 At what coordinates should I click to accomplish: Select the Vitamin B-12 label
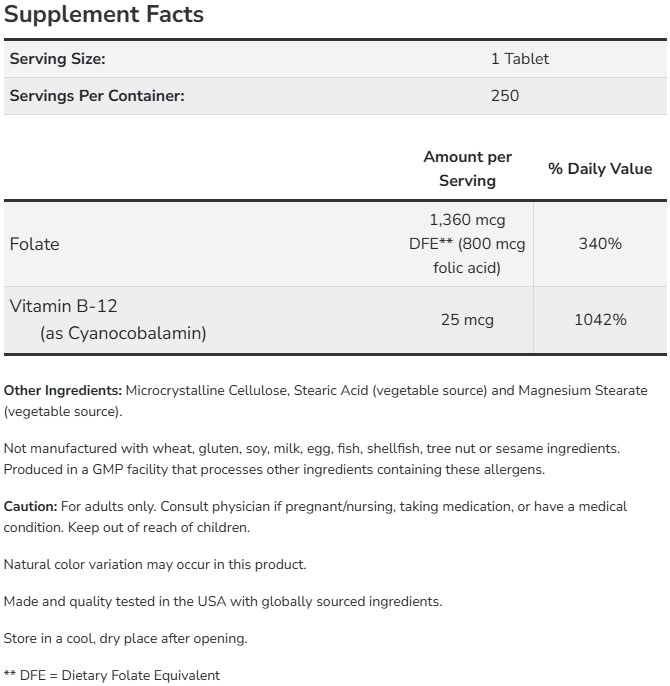point(63,307)
